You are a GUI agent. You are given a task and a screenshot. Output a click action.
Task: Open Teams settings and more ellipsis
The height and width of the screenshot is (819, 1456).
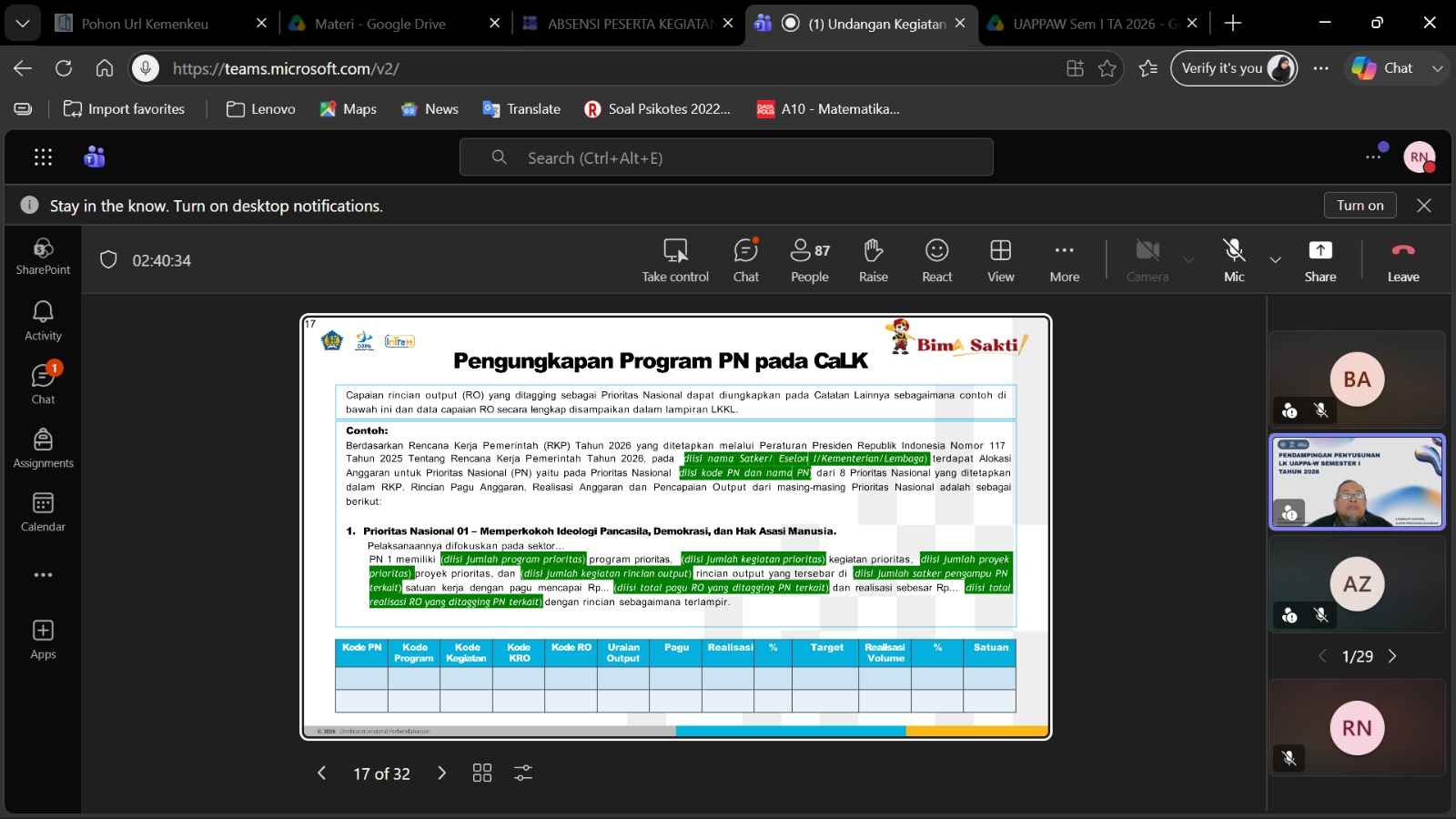pos(1373,157)
